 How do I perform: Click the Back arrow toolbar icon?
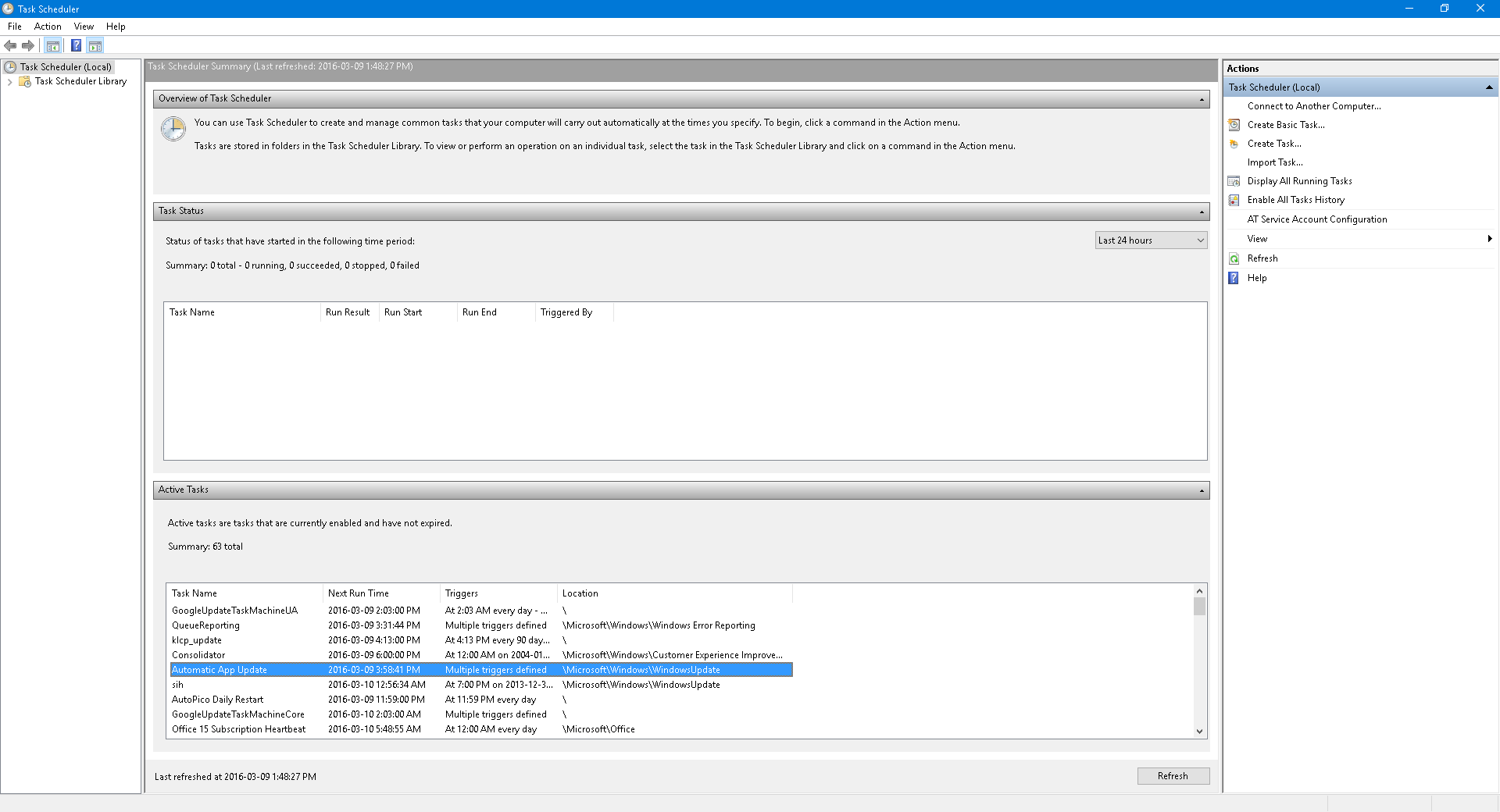pyautogui.click(x=10, y=45)
